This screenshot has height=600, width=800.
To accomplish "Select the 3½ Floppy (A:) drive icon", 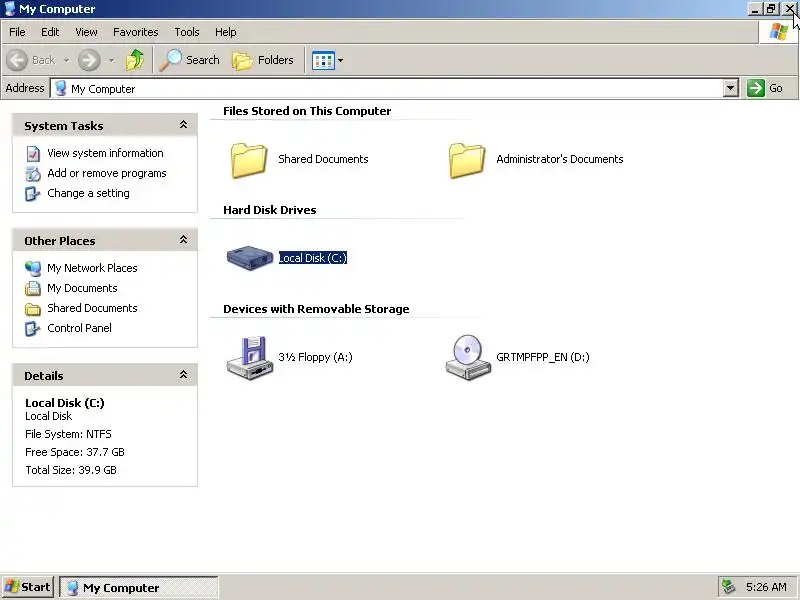I will (x=249, y=358).
